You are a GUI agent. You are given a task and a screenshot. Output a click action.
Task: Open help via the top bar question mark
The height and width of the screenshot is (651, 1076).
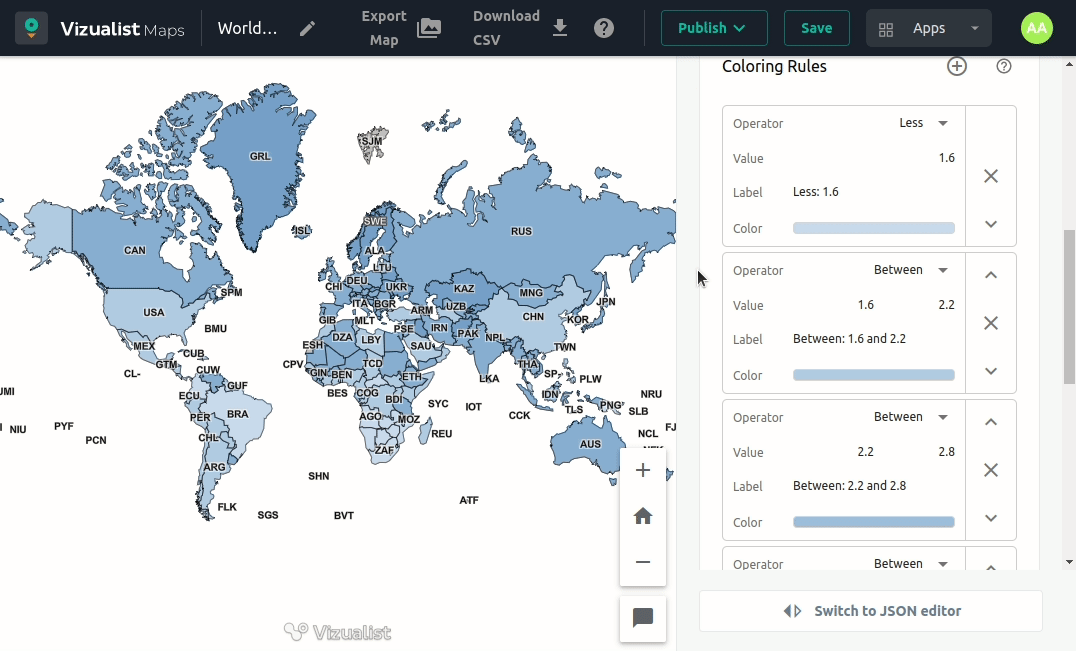click(604, 28)
